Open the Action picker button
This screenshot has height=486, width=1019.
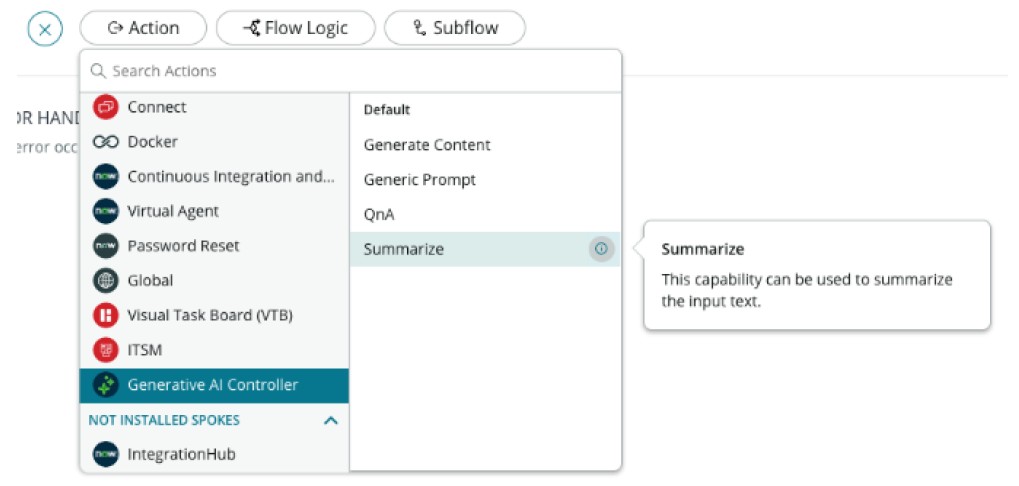click(143, 28)
